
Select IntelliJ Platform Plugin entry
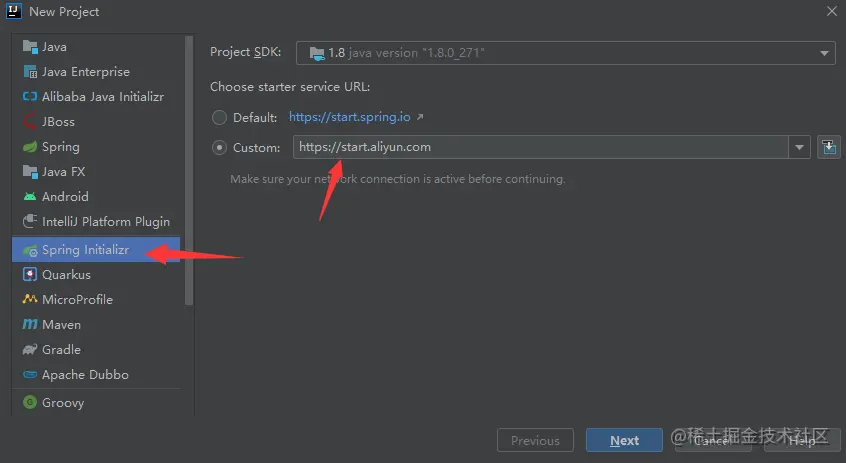[x=96, y=221]
